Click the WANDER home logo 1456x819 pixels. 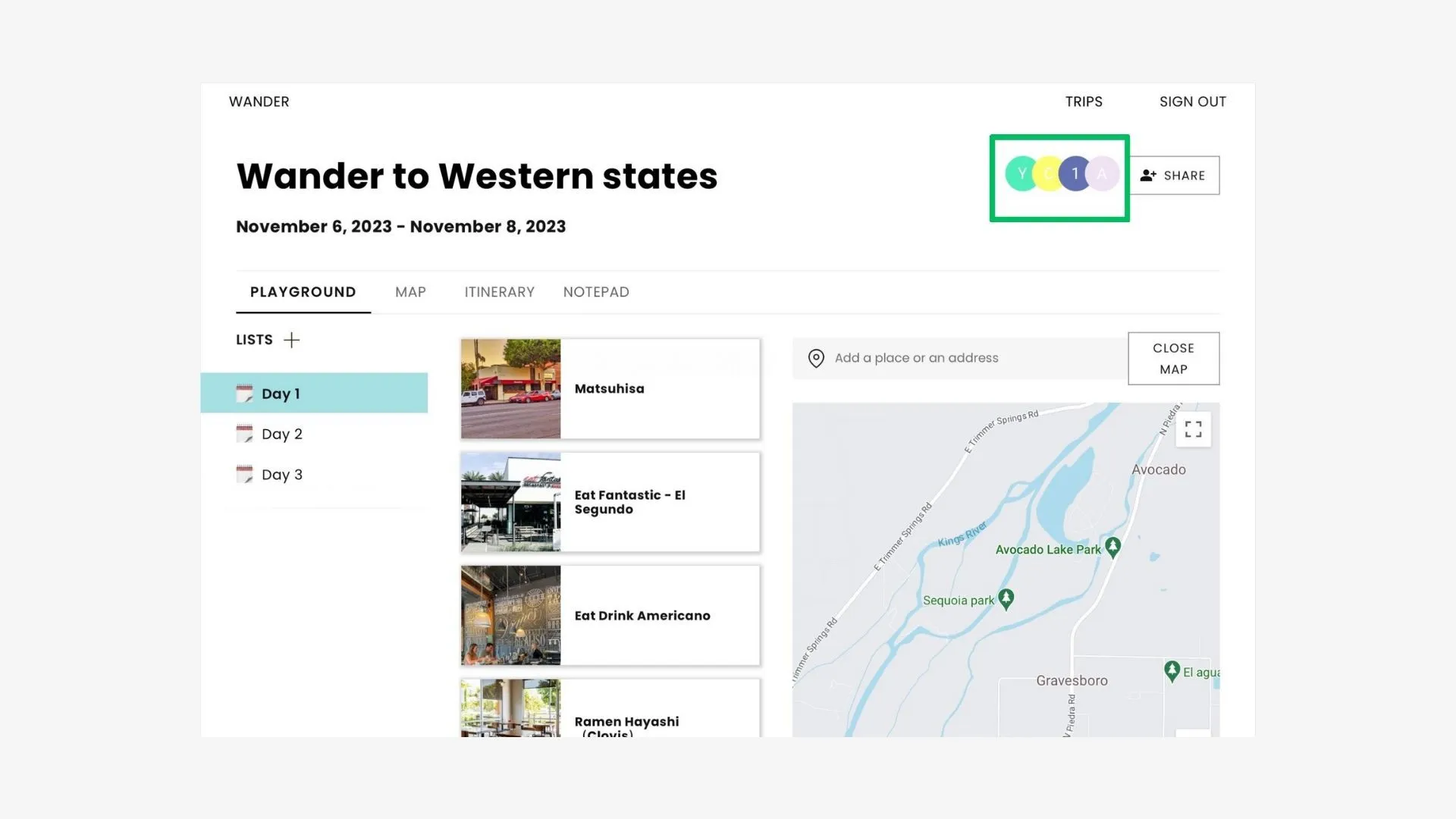[x=259, y=102]
